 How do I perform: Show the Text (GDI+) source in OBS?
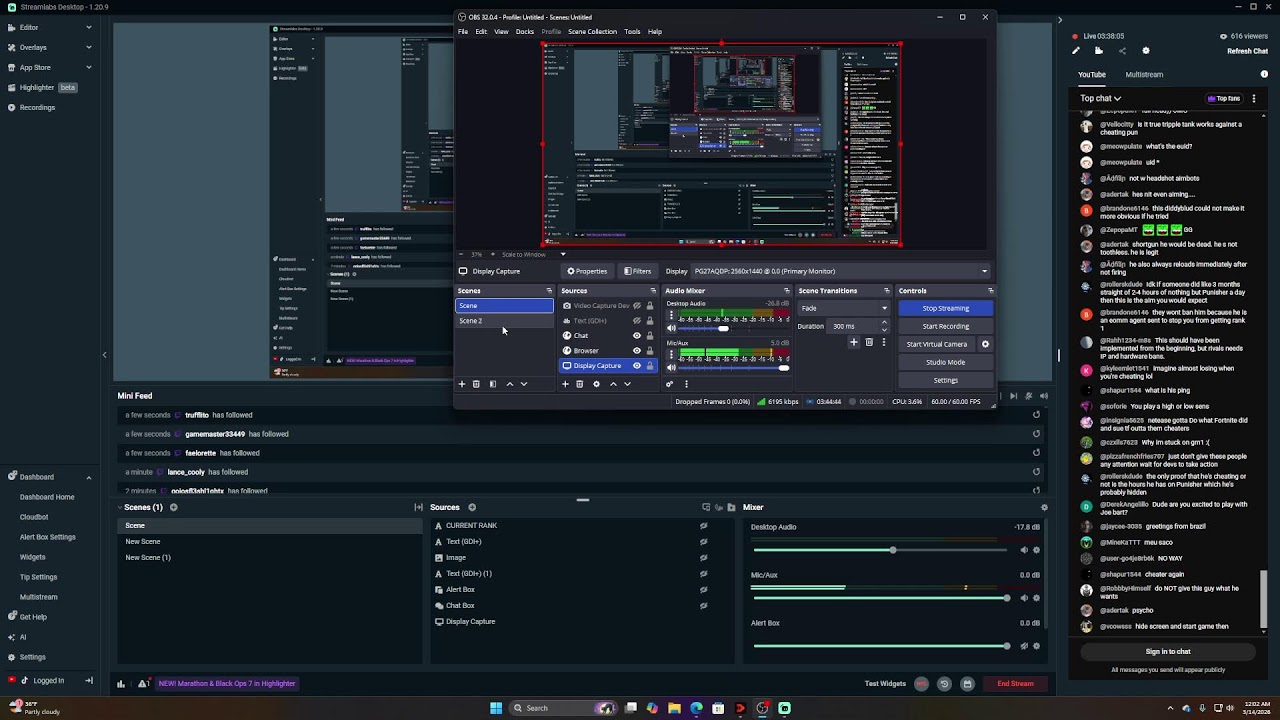[636, 321]
